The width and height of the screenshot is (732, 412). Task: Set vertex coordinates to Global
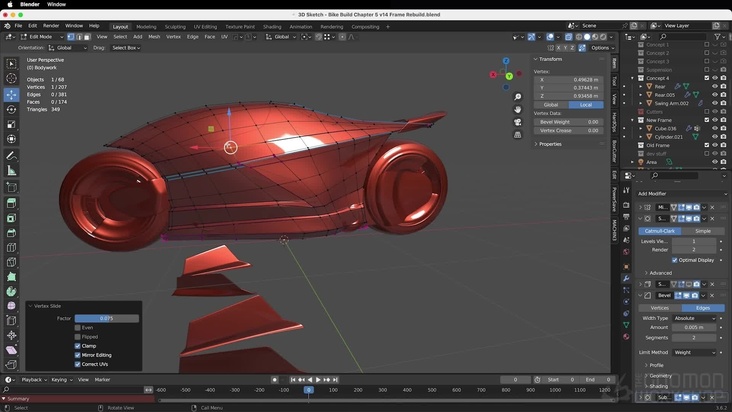pyautogui.click(x=551, y=105)
